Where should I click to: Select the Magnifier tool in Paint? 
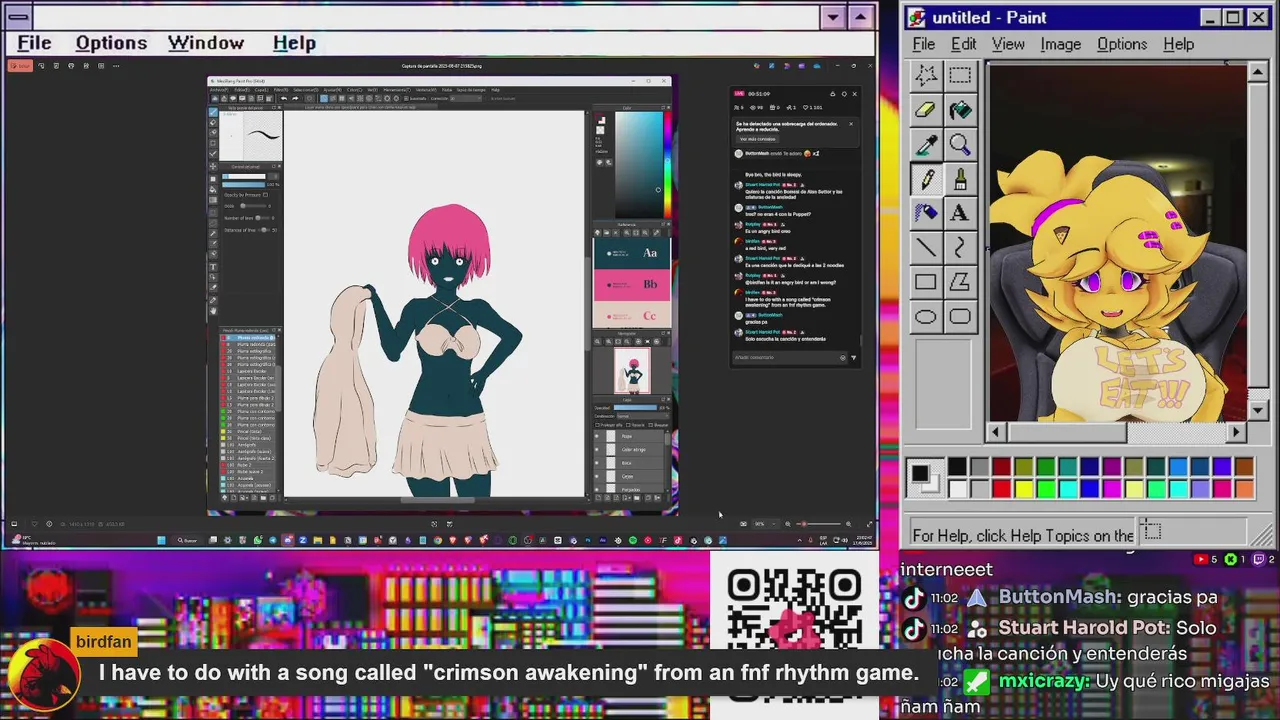point(960,145)
